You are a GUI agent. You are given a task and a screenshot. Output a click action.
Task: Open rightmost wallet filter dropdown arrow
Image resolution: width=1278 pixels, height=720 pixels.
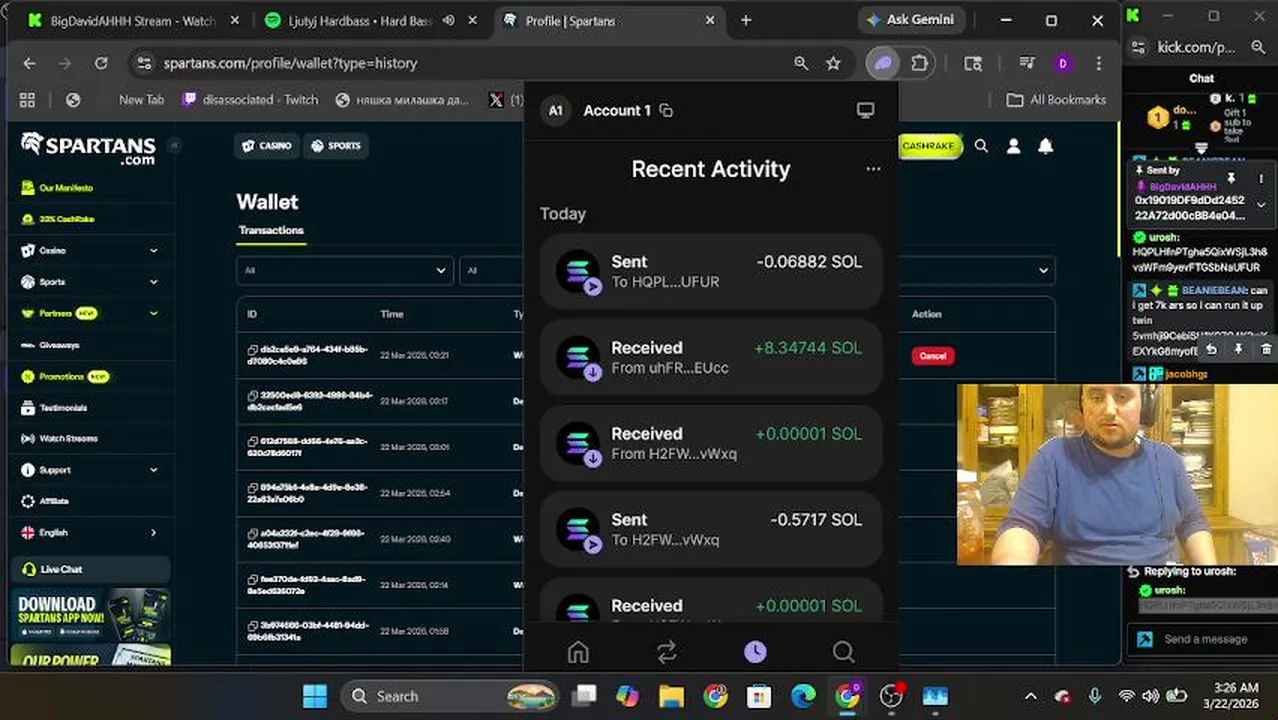pyautogui.click(x=1043, y=270)
